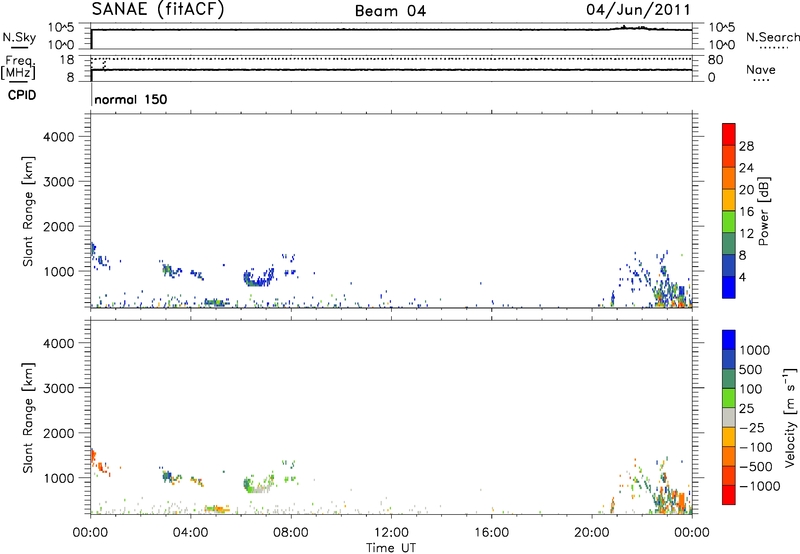Image resolution: width=800 pixels, height=554 pixels.
Task: Pick the green 12–16 dB Power colorbar segment
Action: click(x=729, y=222)
